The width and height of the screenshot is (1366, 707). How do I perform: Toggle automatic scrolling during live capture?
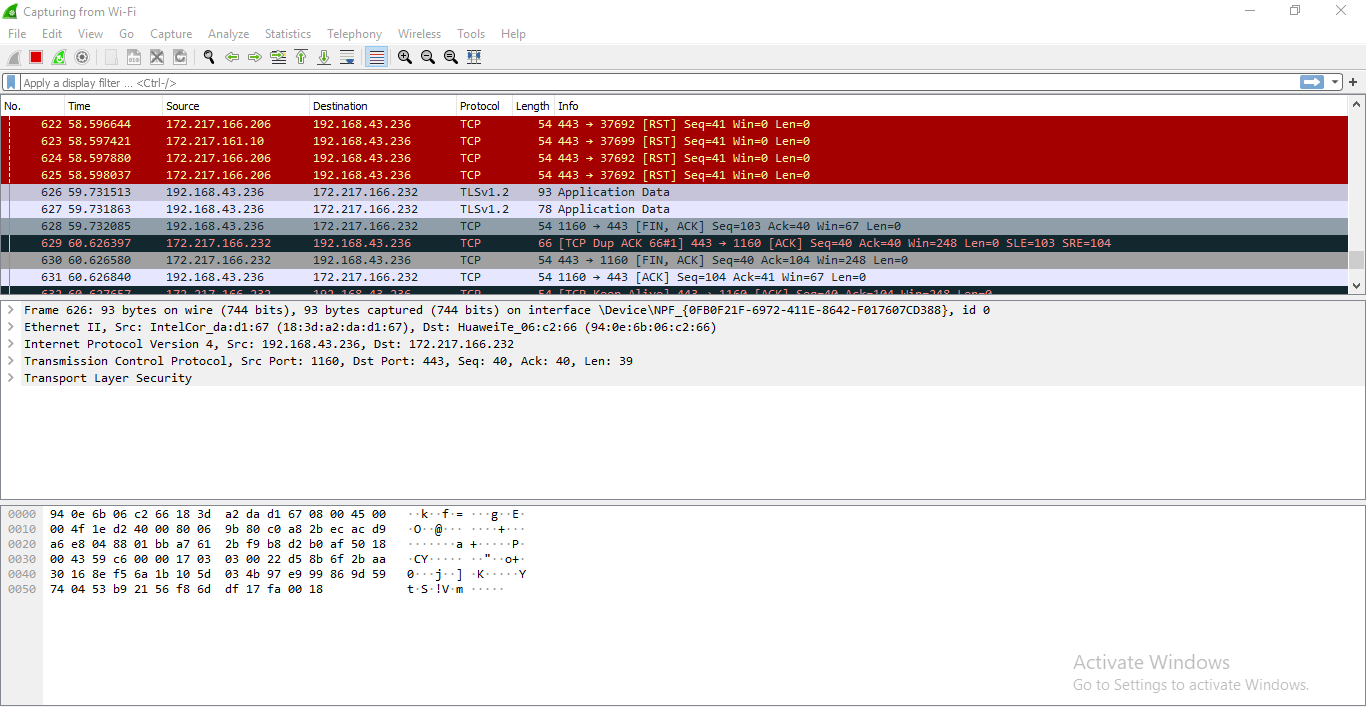pyautogui.click(x=347, y=57)
